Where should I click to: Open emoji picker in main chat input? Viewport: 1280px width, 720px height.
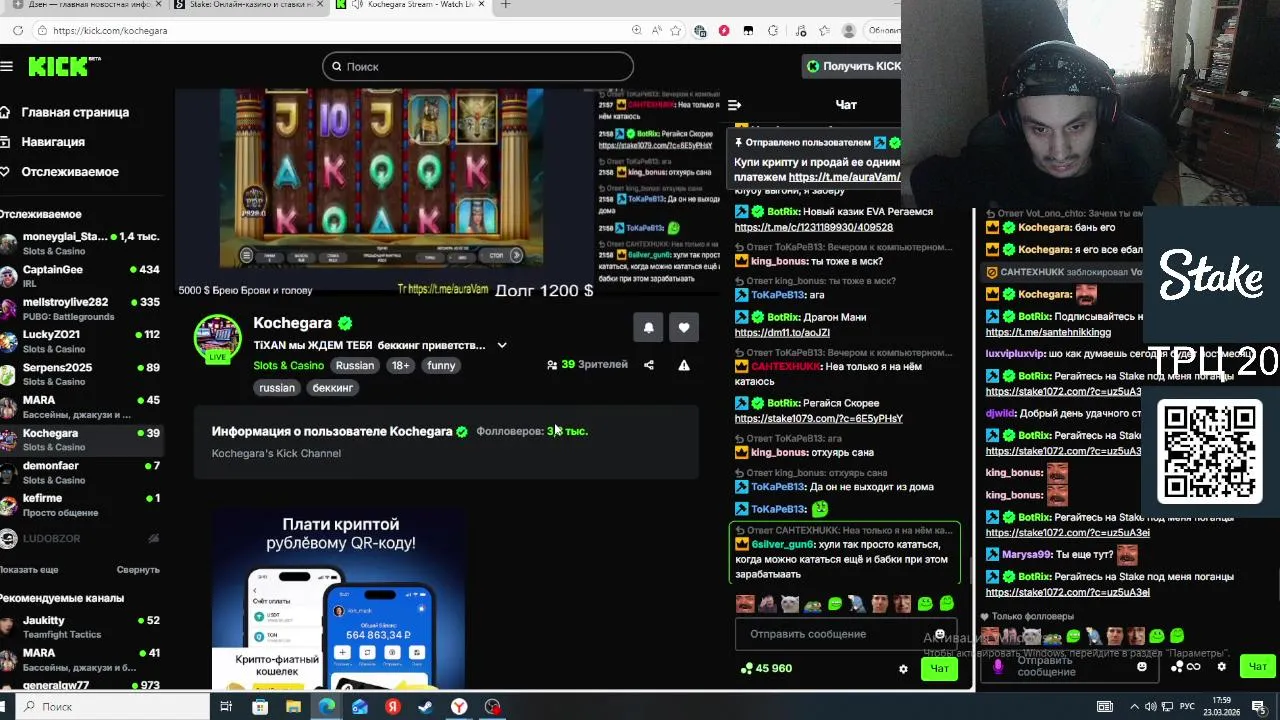coord(940,634)
